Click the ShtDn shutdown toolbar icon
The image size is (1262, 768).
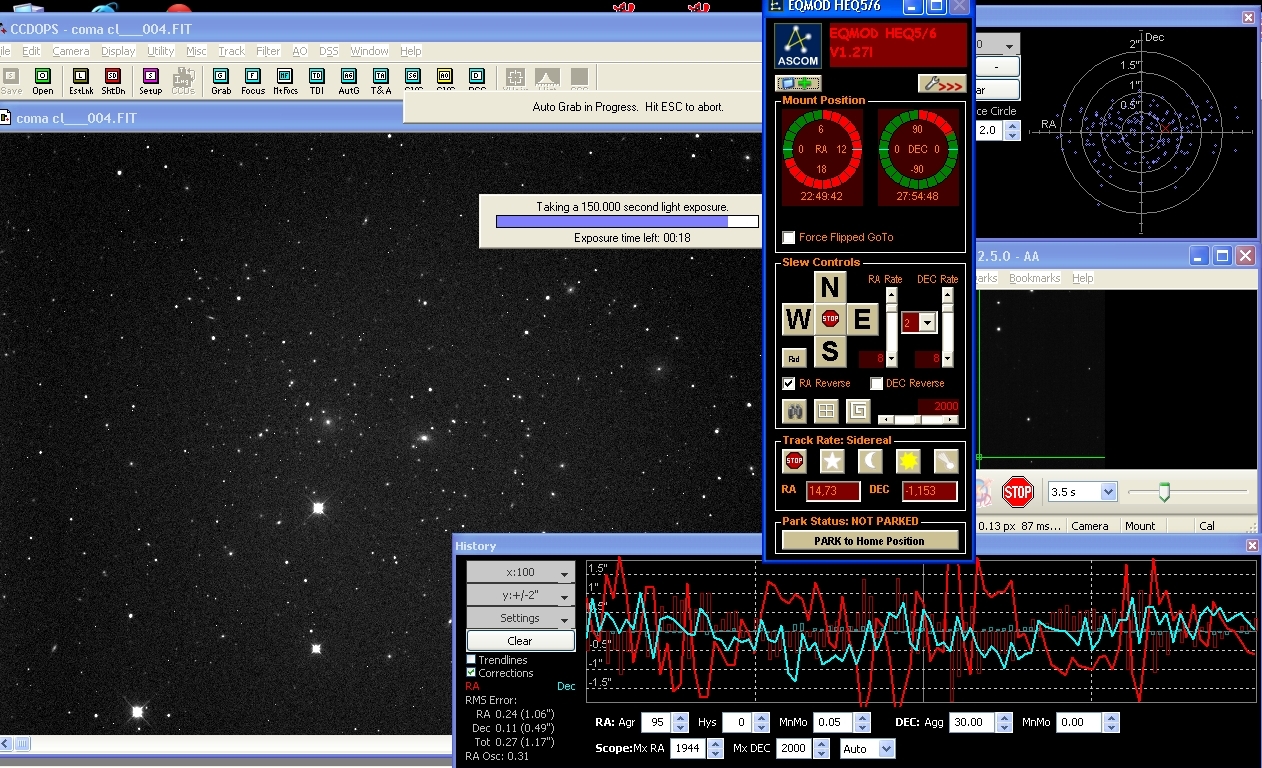113,81
